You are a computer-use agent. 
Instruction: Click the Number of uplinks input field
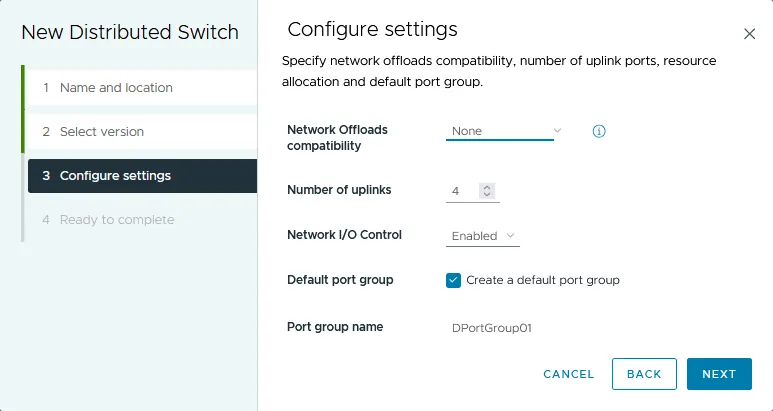click(x=462, y=191)
